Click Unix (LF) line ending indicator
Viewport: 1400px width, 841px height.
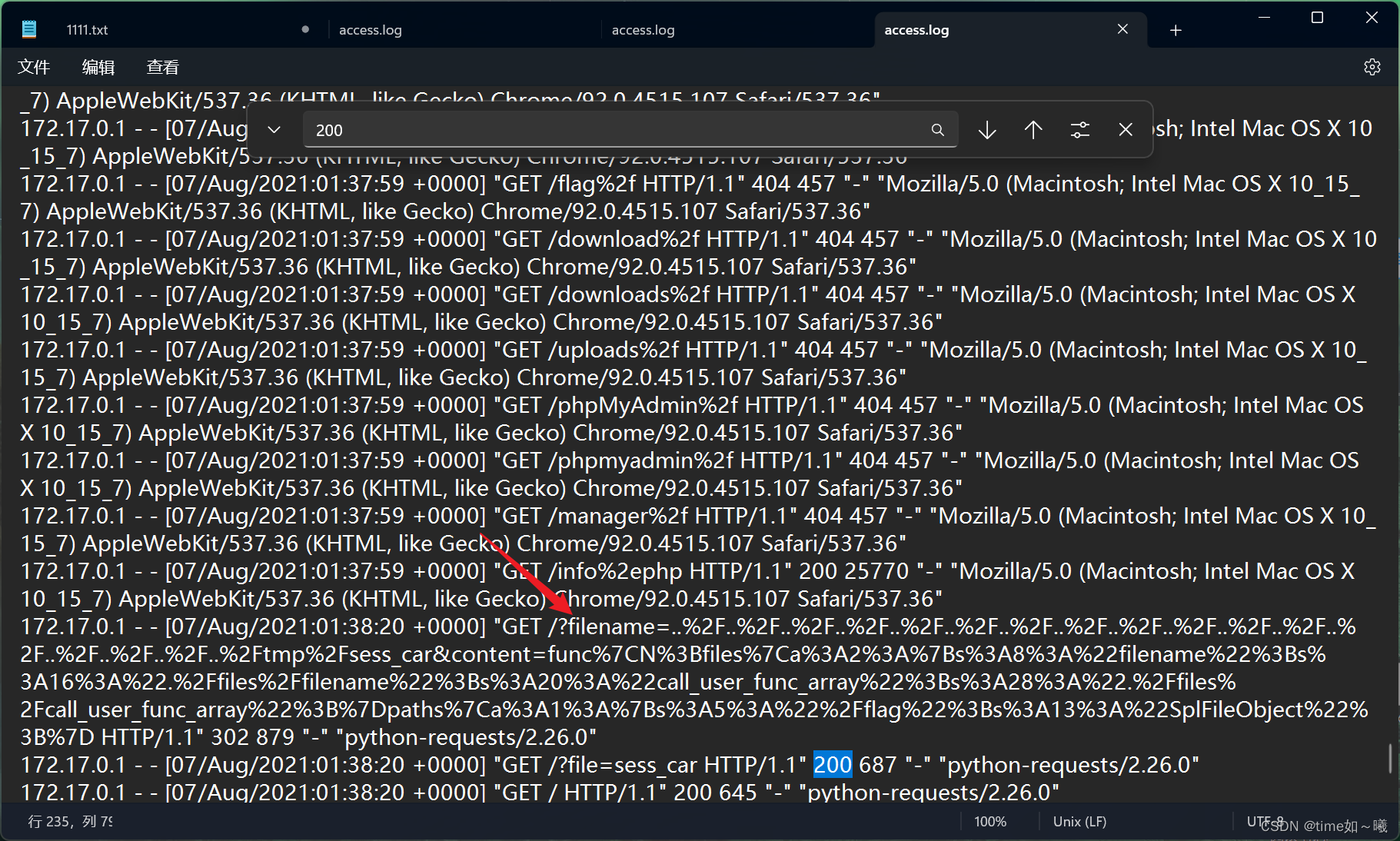[x=1079, y=821]
